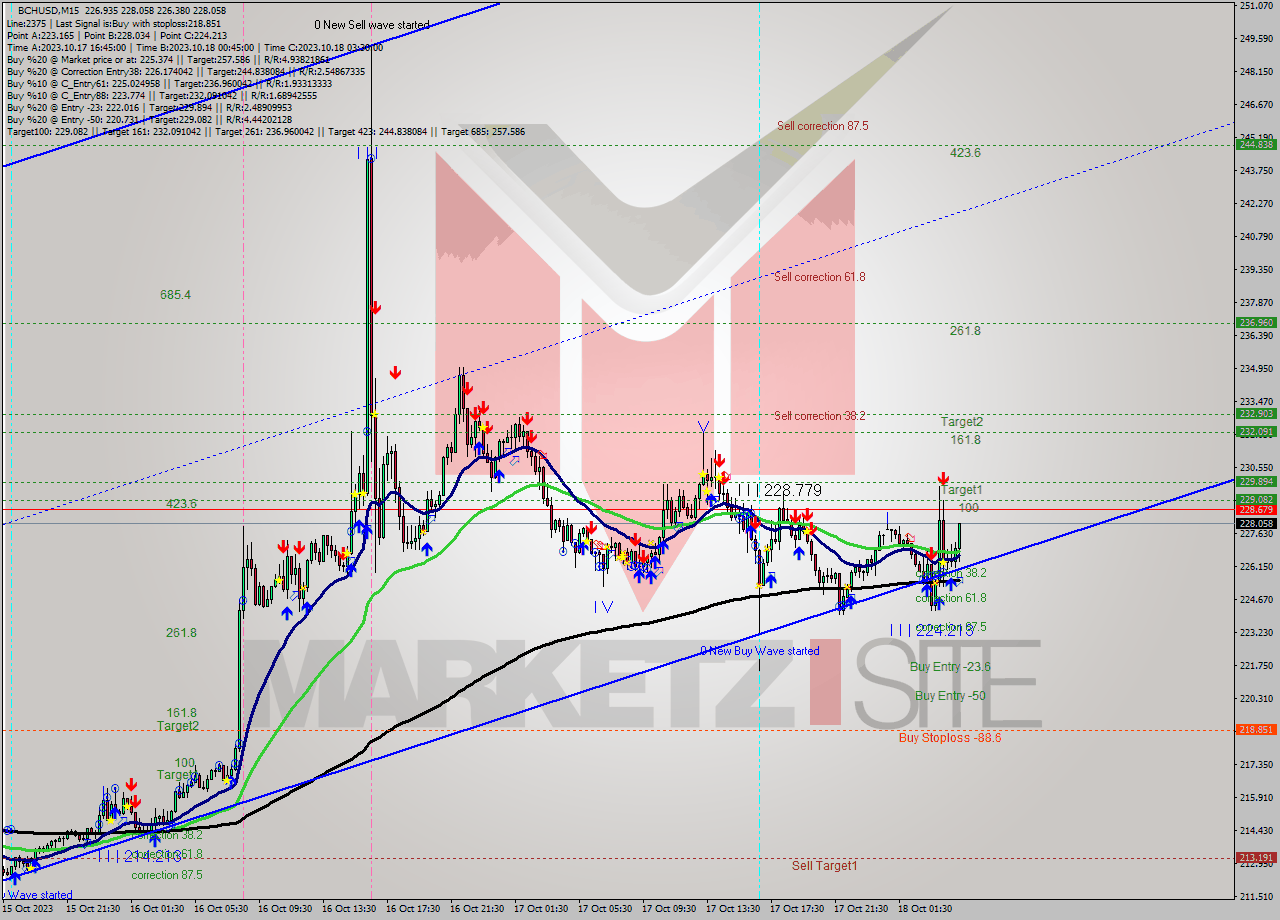Viewport: 1280px width, 920px height.
Task: Click the 'Buy Stoploss -88.6' label
Action: [950, 738]
